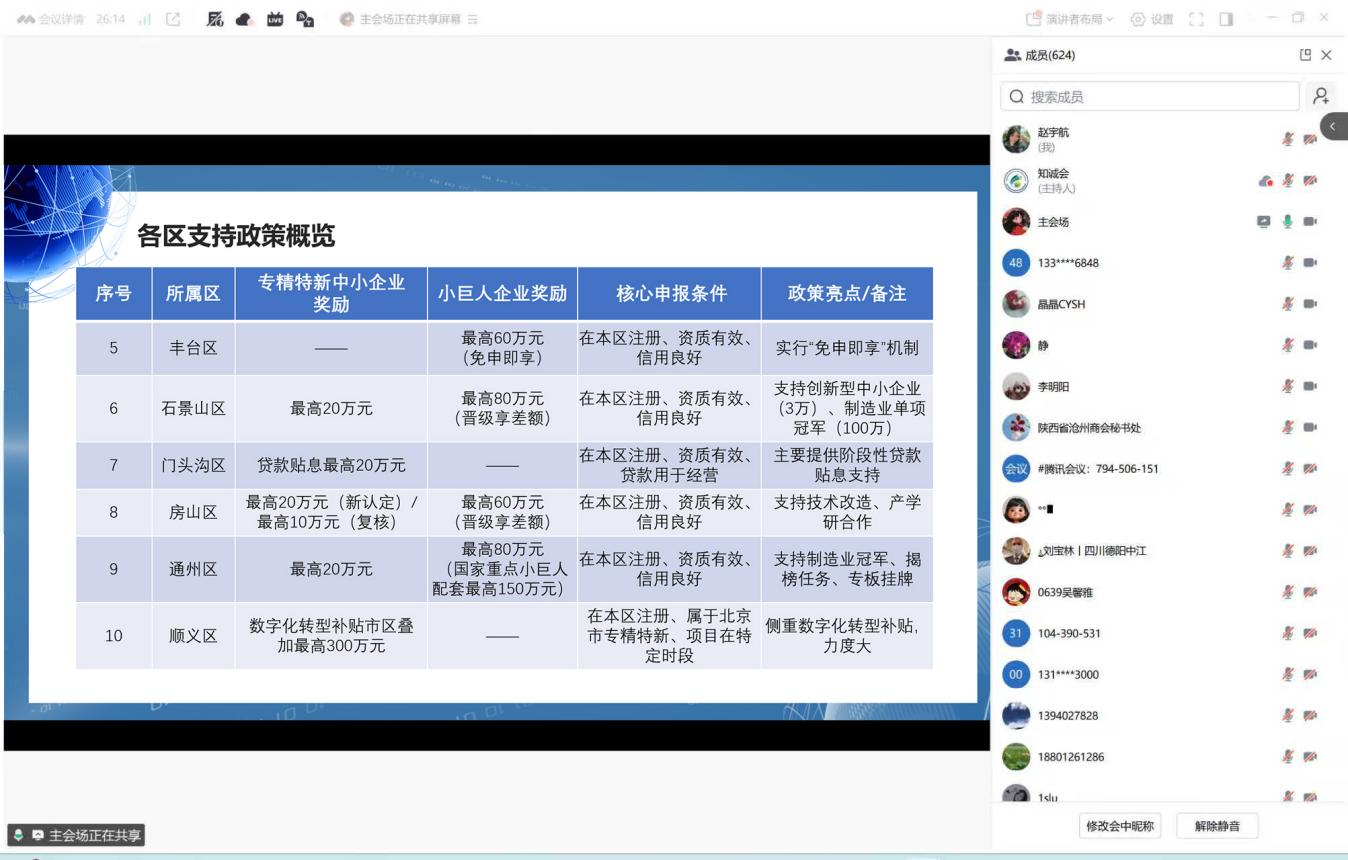Viewport: 1348px width, 860px height.
Task: Click the 各区支持政策概览 slide title
Action: (x=236, y=236)
